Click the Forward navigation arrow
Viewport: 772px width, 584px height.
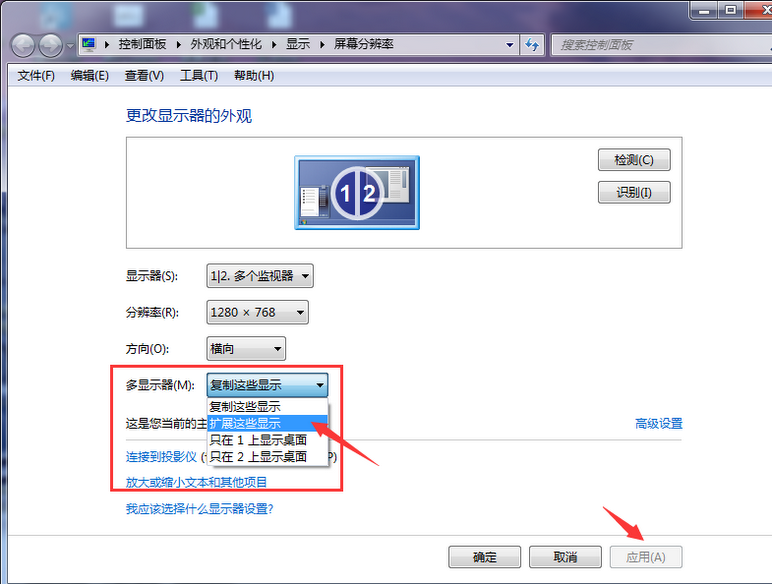(x=50, y=46)
